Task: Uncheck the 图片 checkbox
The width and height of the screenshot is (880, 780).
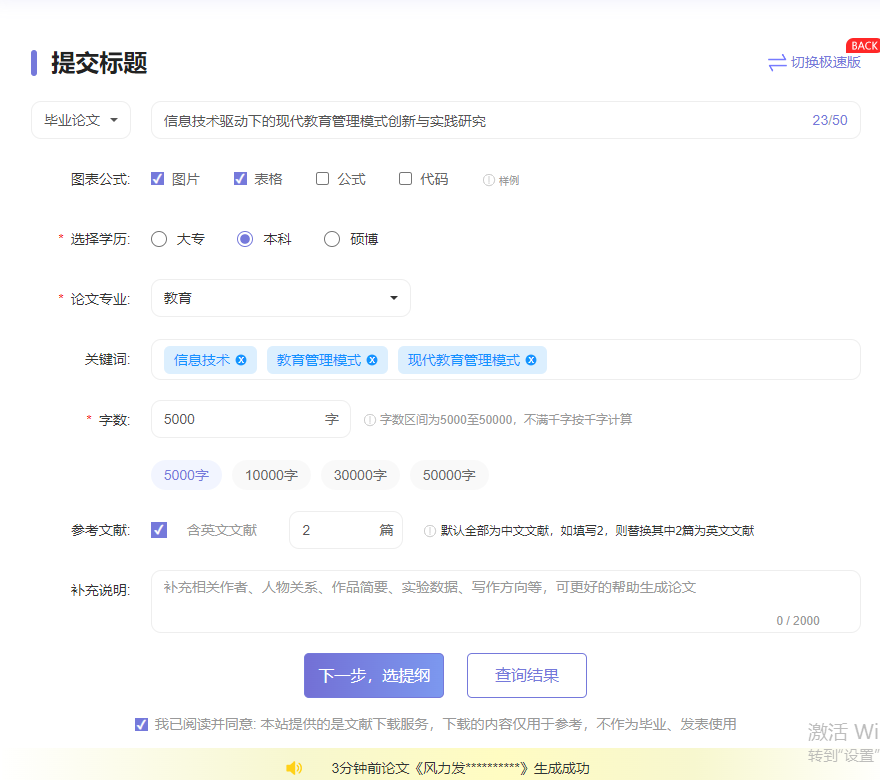Action: tap(157, 179)
